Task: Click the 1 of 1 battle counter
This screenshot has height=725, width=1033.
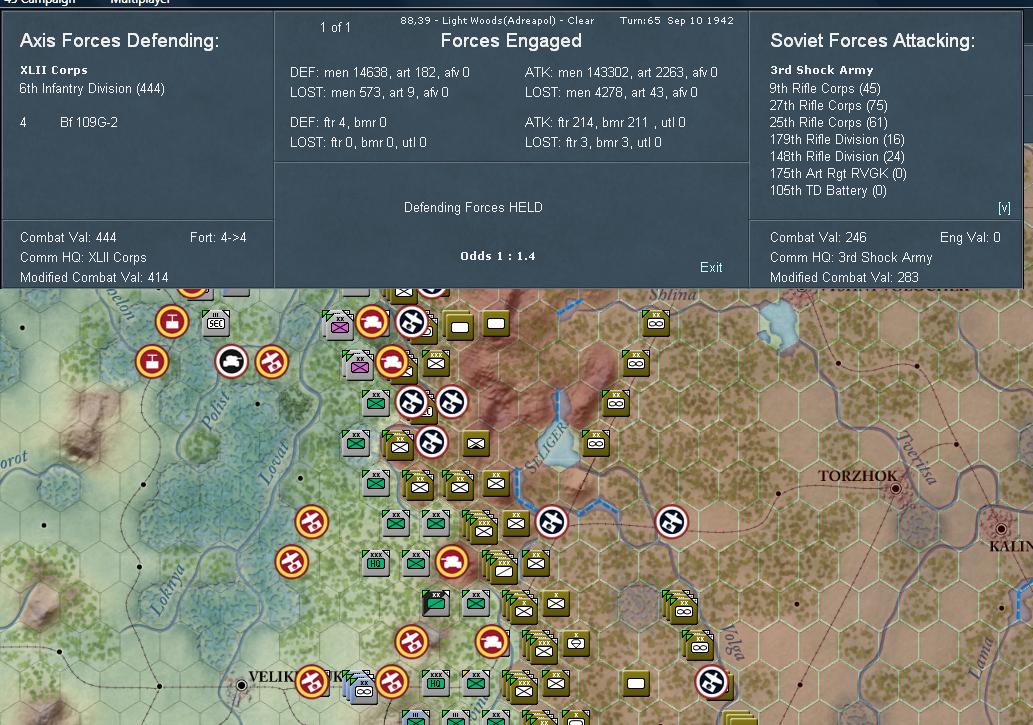Action: point(335,28)
